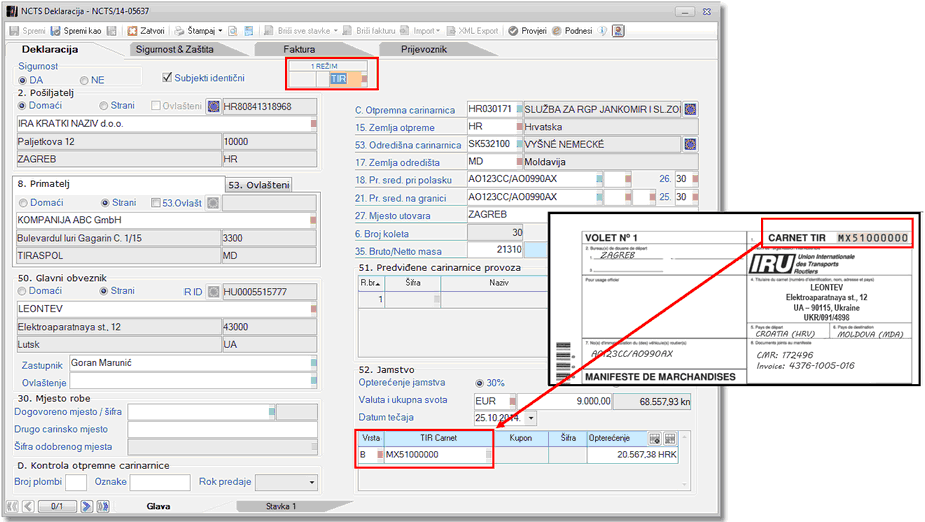
Task: Open the Briši sve stavke dropdown arrow
Action: click(336, 31)
